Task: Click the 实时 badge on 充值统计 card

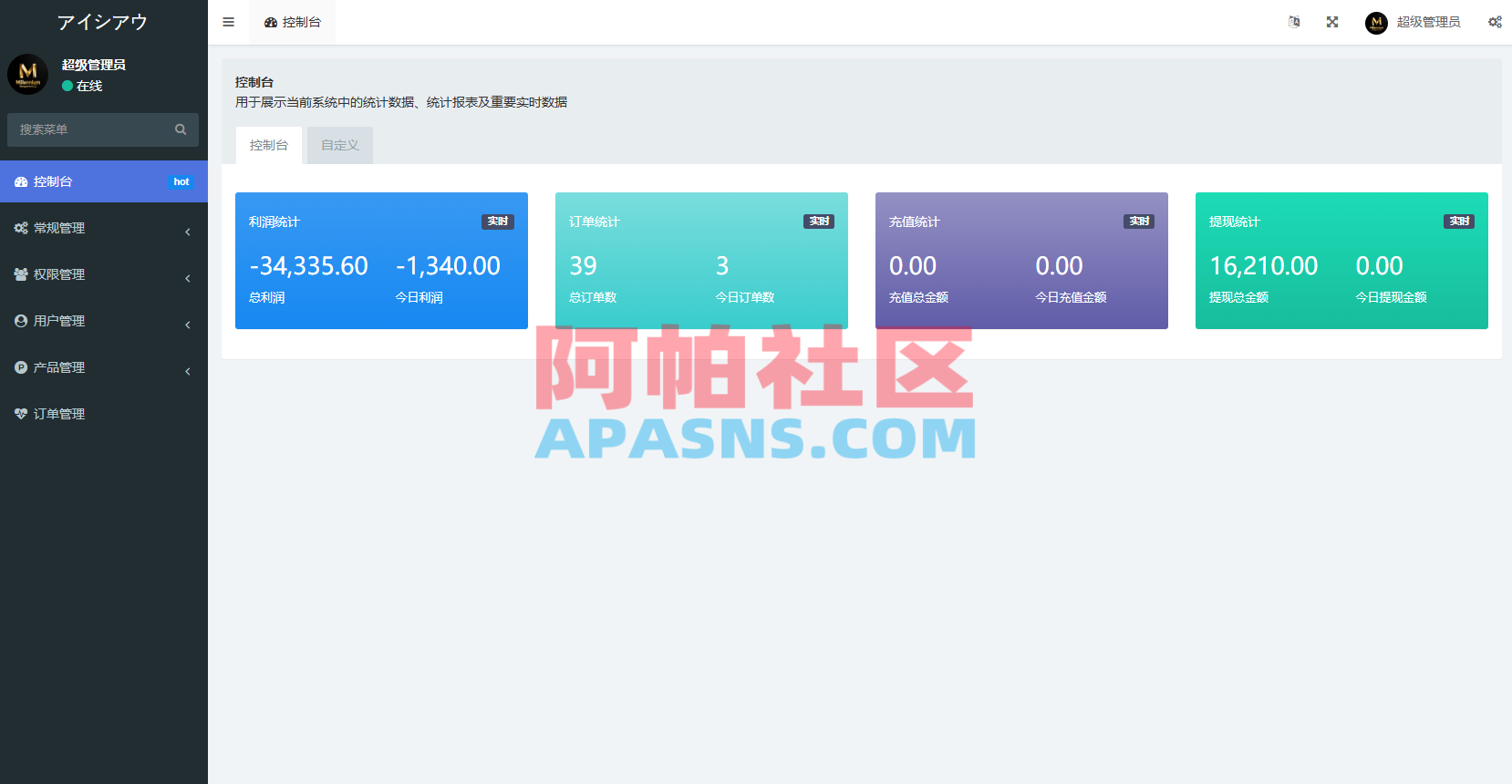Action: coord(1139,222)
